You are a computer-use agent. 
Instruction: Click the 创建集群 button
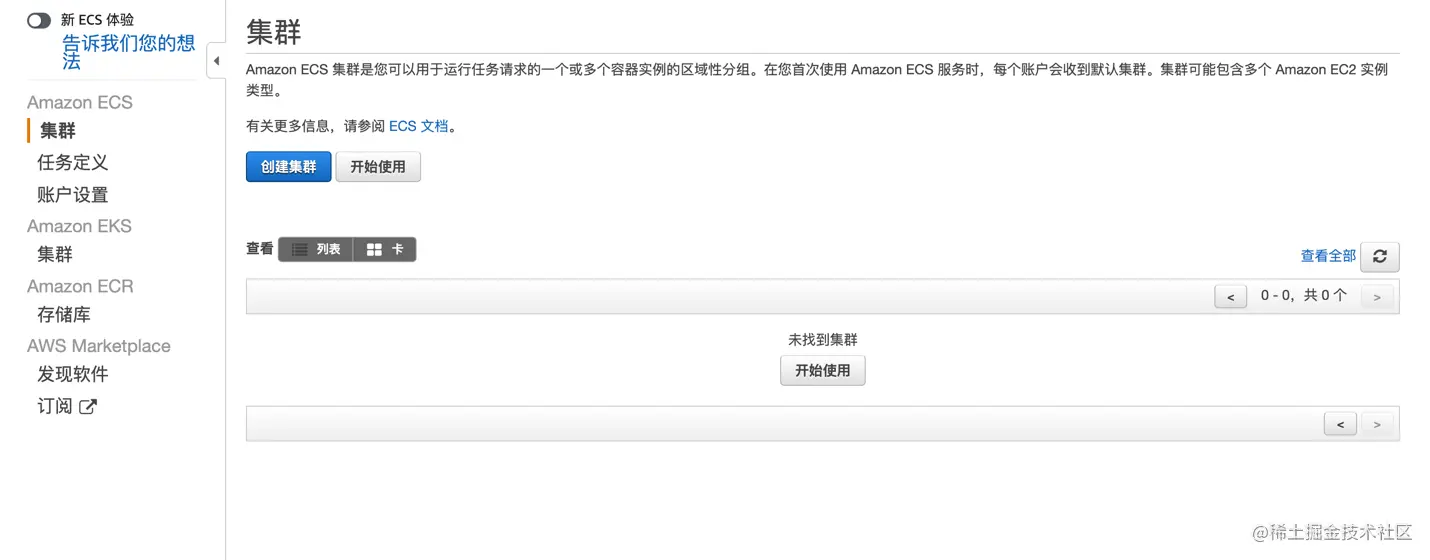click(x=288, y=167)
